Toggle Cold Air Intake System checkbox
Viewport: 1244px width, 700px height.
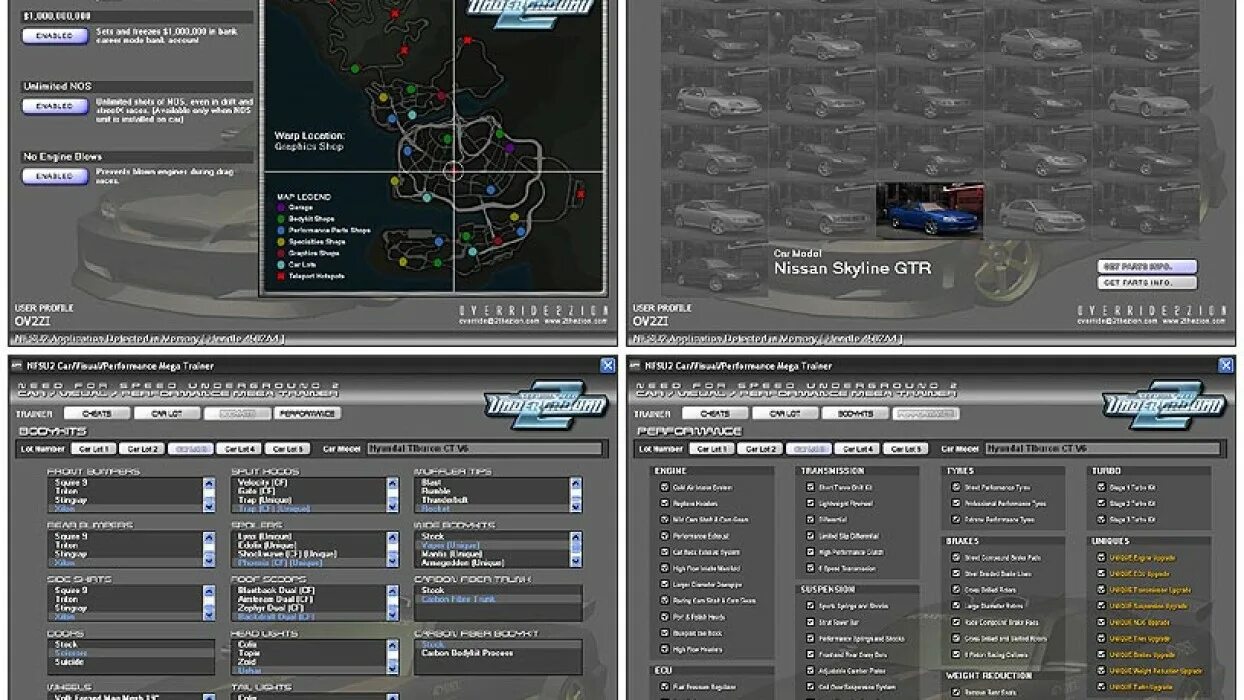[x=665, y=488]
